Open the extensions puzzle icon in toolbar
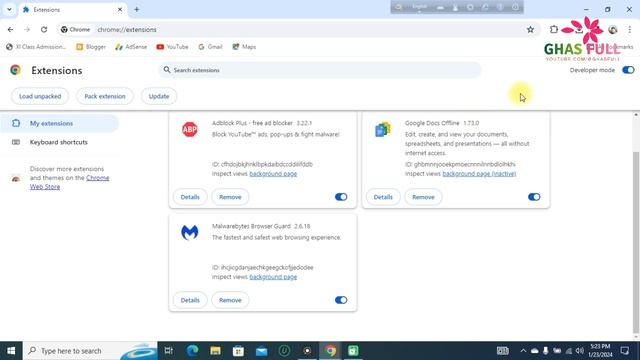The width and height of the screenshot is (640, 360). pyautogui.click(x=554, y=29)
